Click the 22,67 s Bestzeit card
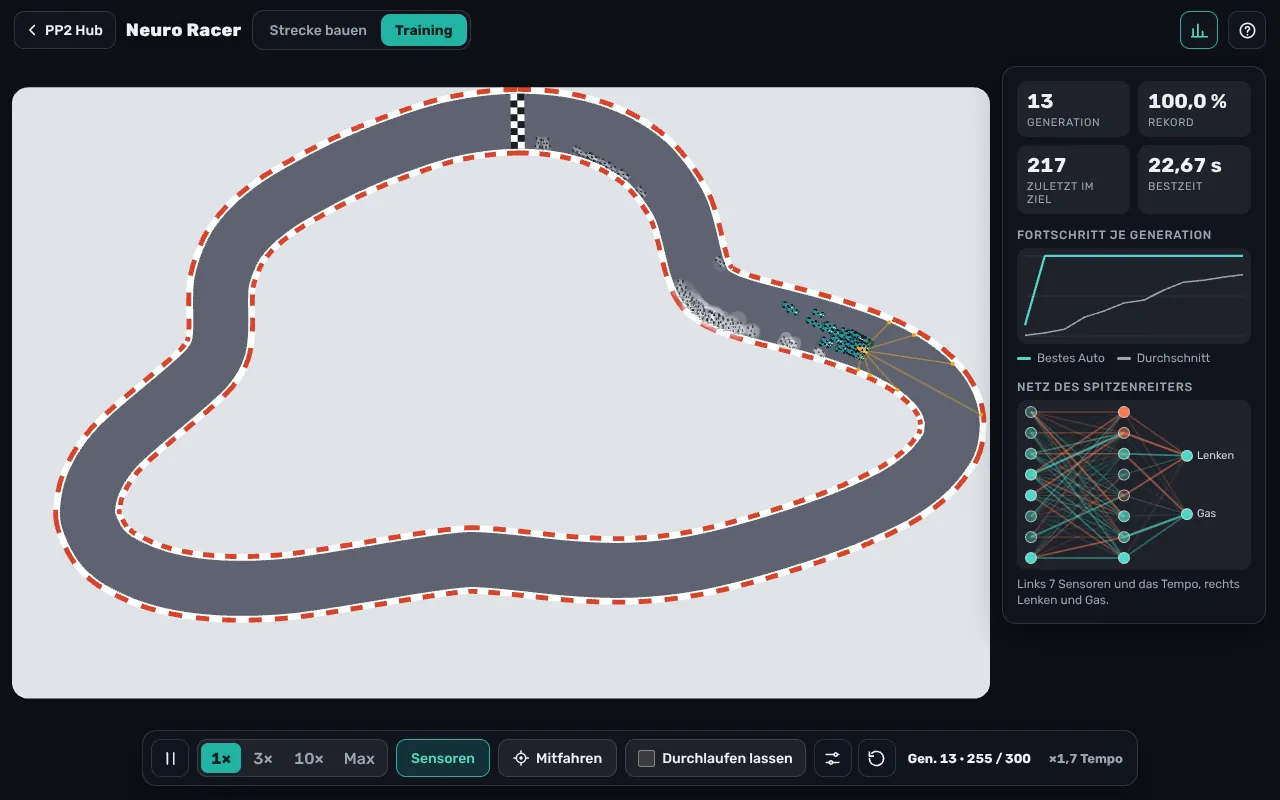This screenshot has width=1280, height=800. [1194, 179]
